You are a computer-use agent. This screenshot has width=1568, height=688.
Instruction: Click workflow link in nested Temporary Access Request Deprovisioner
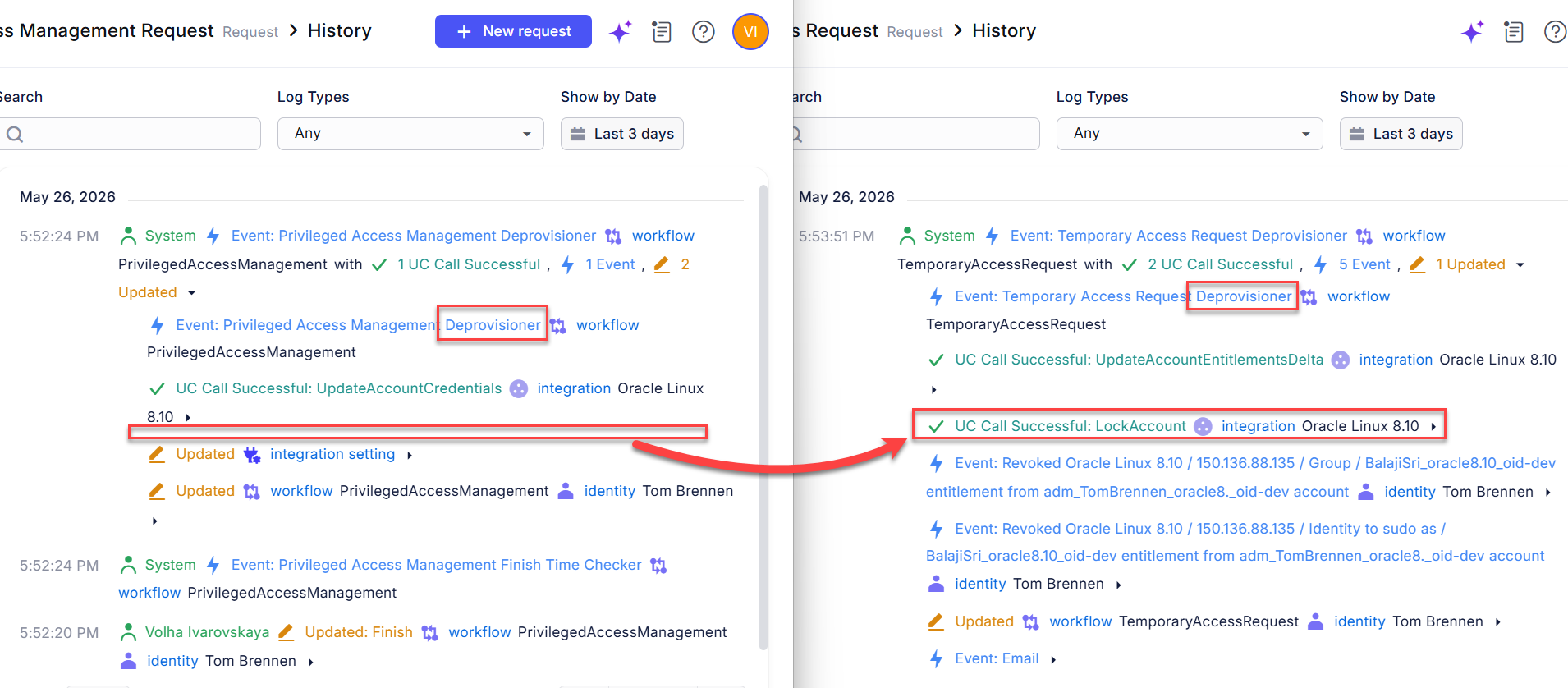click(x=1359, y=296)
